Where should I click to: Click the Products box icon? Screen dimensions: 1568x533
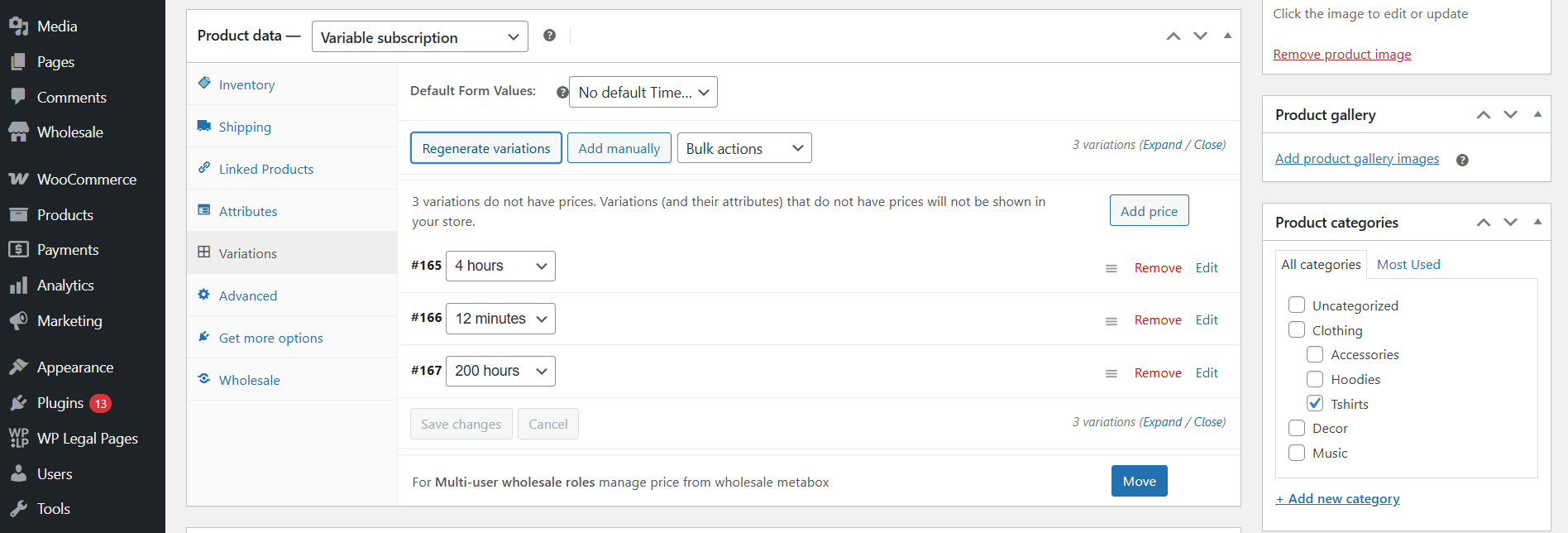click(x=18, y=215)
